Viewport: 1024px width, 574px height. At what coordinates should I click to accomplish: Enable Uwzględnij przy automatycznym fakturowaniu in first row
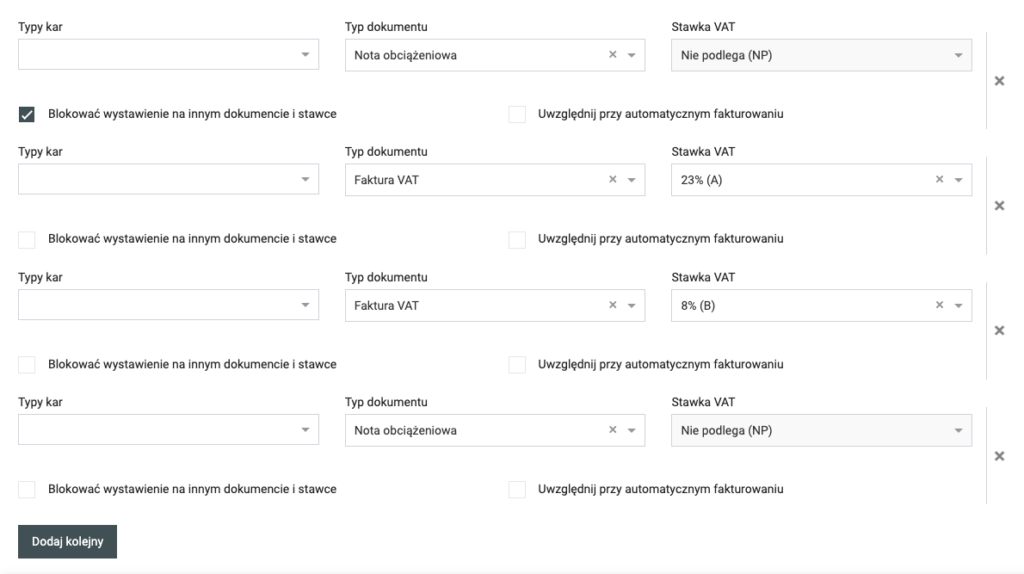click(517, 114)
